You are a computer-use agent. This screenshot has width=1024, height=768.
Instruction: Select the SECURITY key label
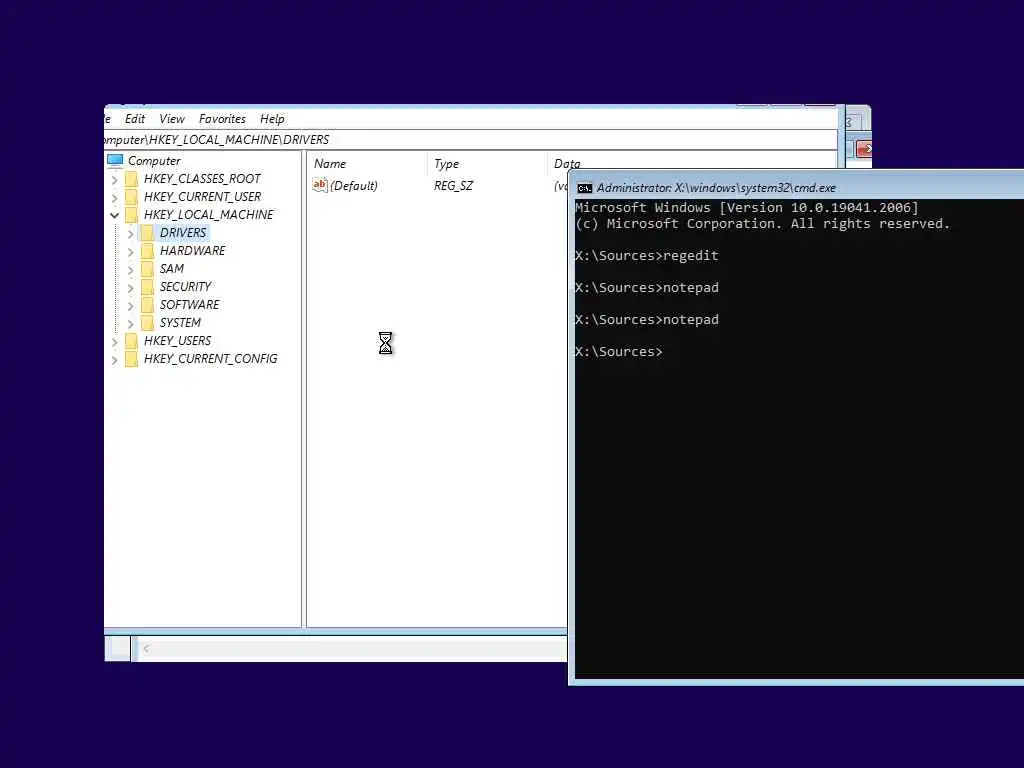(185, 287)
